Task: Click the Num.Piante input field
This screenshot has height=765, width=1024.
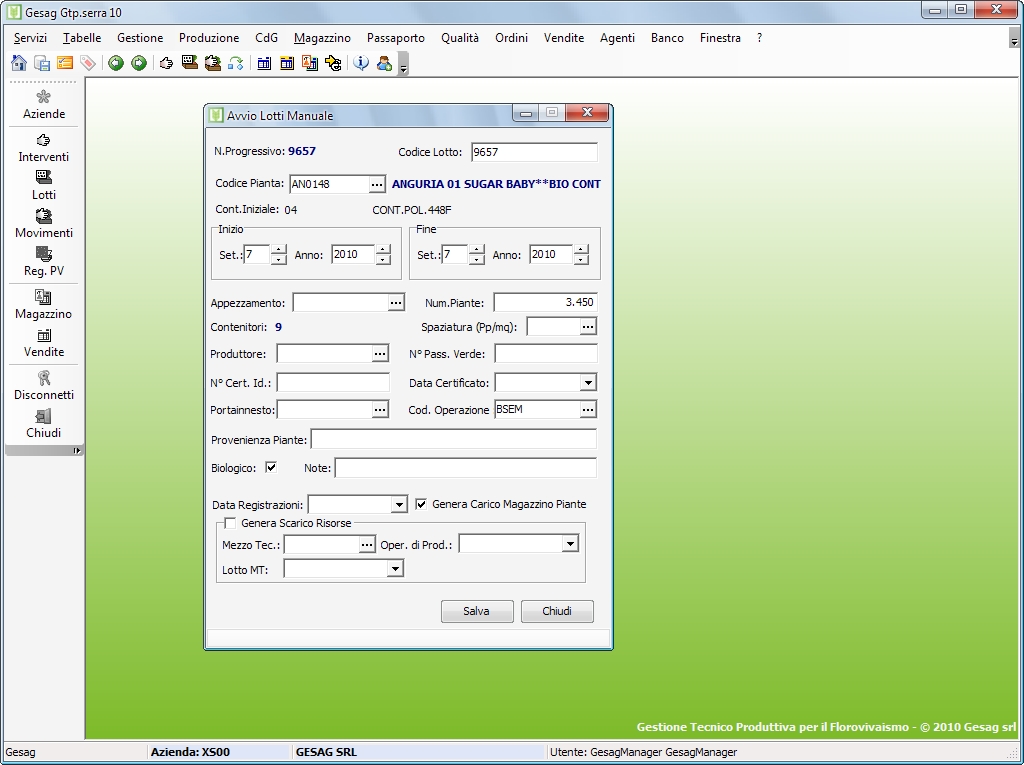Action: [x=545, y=302]
